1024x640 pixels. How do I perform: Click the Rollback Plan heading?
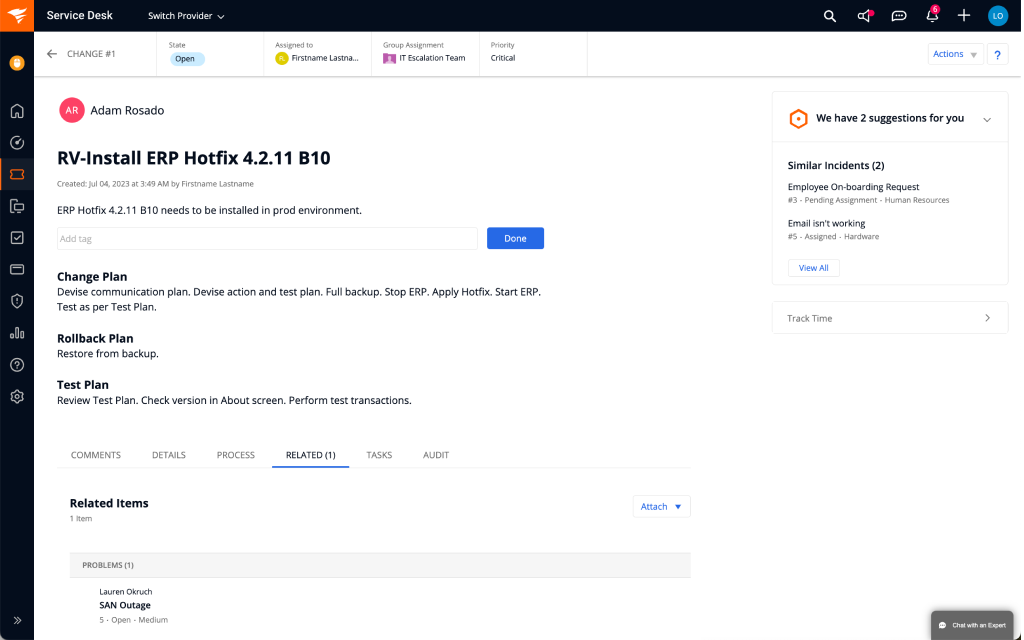(x=95, y=338)
